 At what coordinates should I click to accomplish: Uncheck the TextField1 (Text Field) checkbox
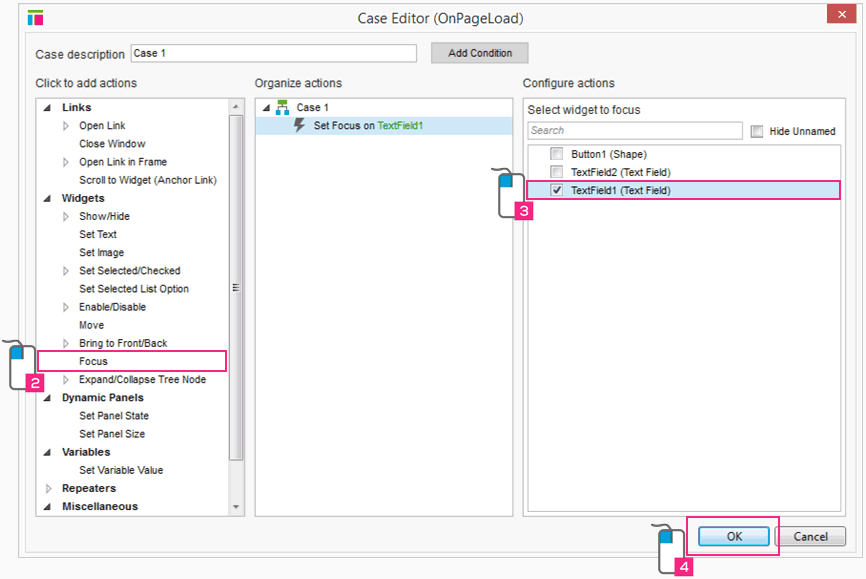point(556,190)
